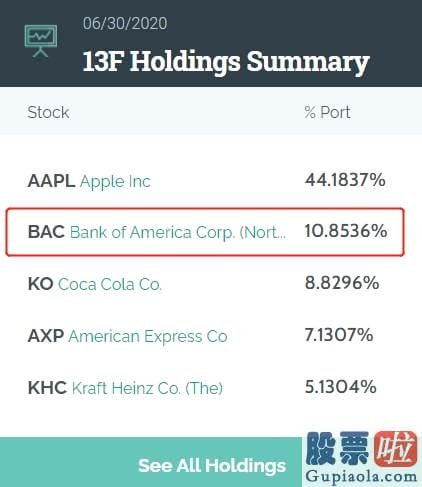Open Bank of America Corp. link
The image size is (422, 487).
point(178,232)
